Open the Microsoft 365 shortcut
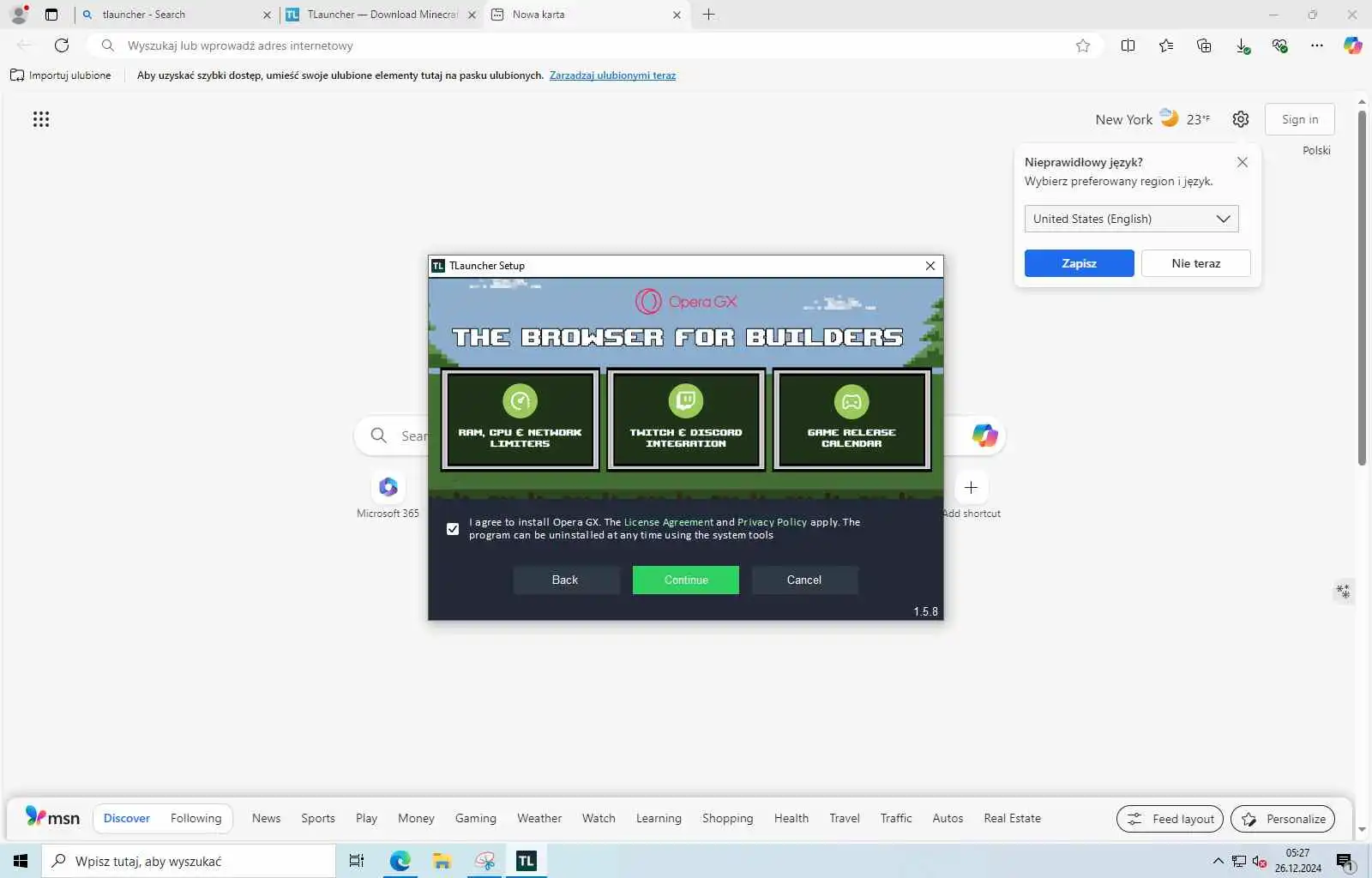Image resolution: width=1372 pixels, height=878 pixels. click(388, 496)
